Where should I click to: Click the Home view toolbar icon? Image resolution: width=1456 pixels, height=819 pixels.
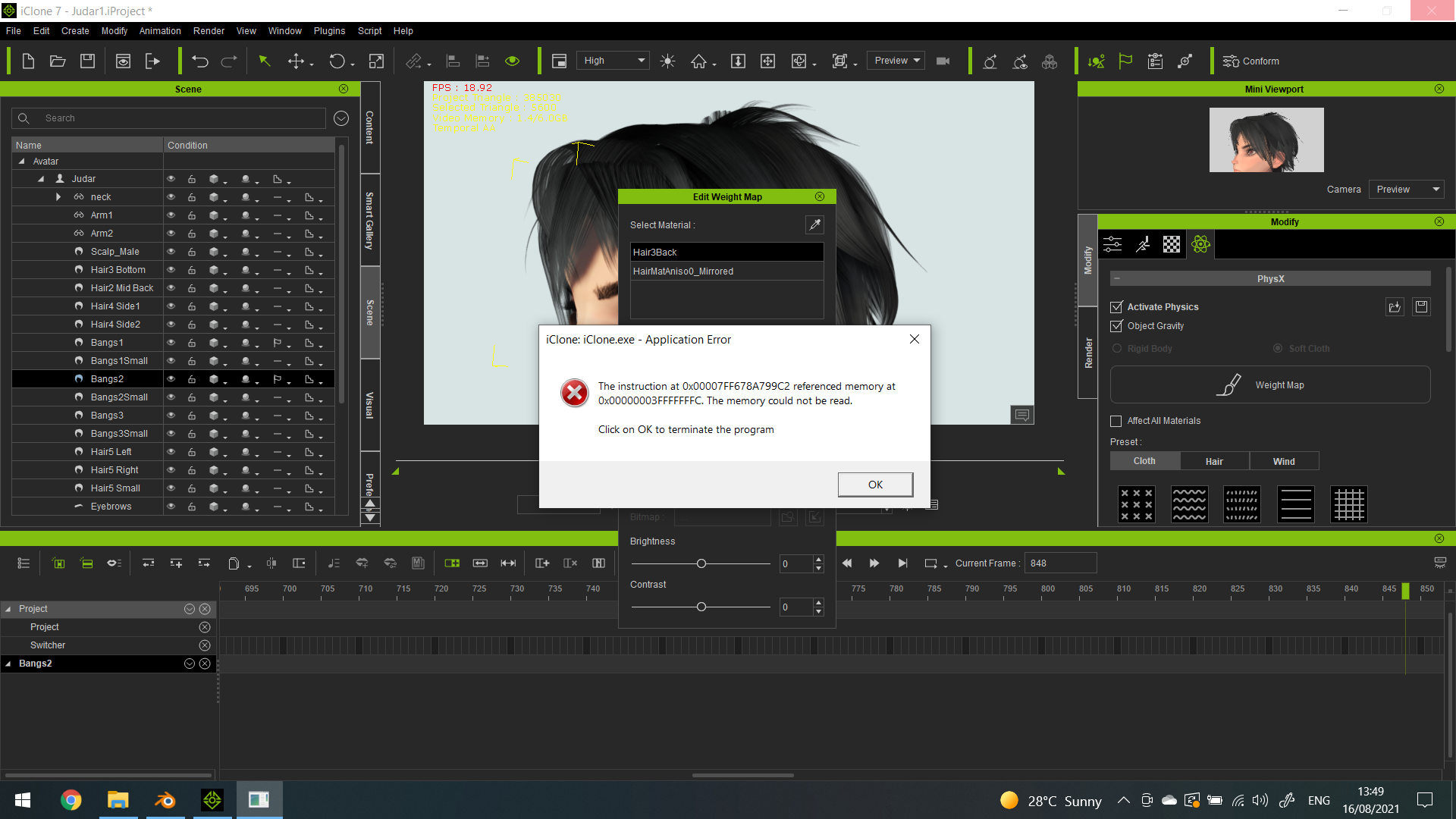[698, 61]
